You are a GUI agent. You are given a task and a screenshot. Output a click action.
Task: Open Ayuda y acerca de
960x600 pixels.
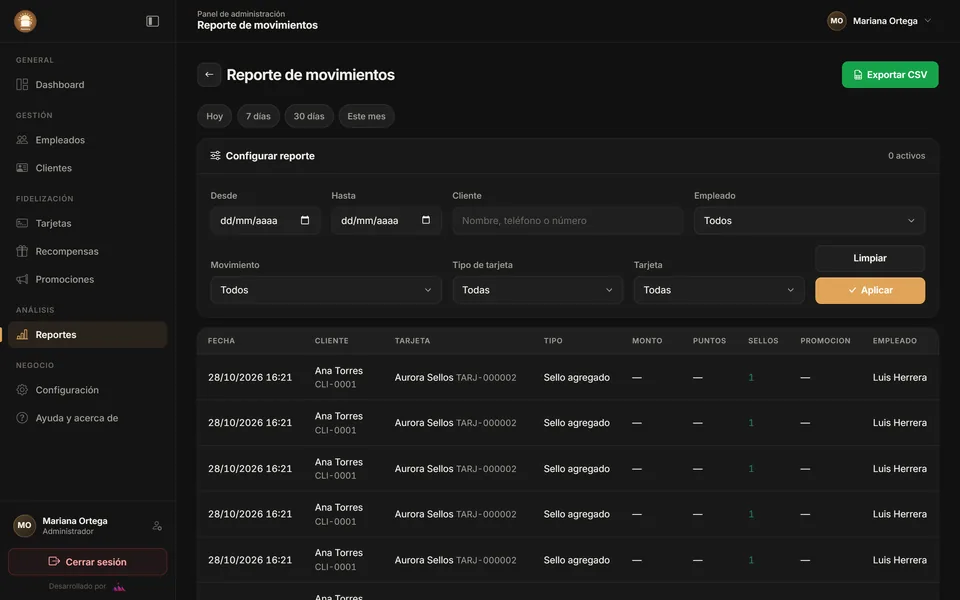tap(88, 418)
